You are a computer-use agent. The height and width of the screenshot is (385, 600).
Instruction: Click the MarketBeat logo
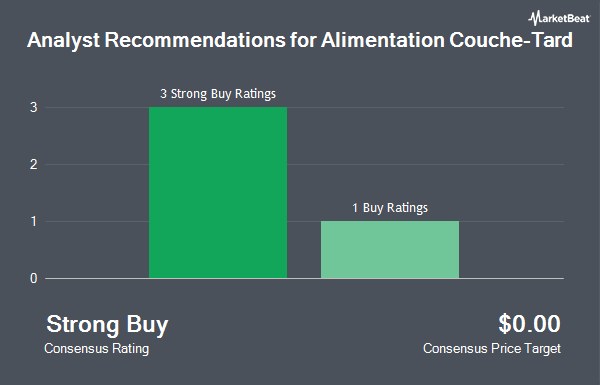559,18
